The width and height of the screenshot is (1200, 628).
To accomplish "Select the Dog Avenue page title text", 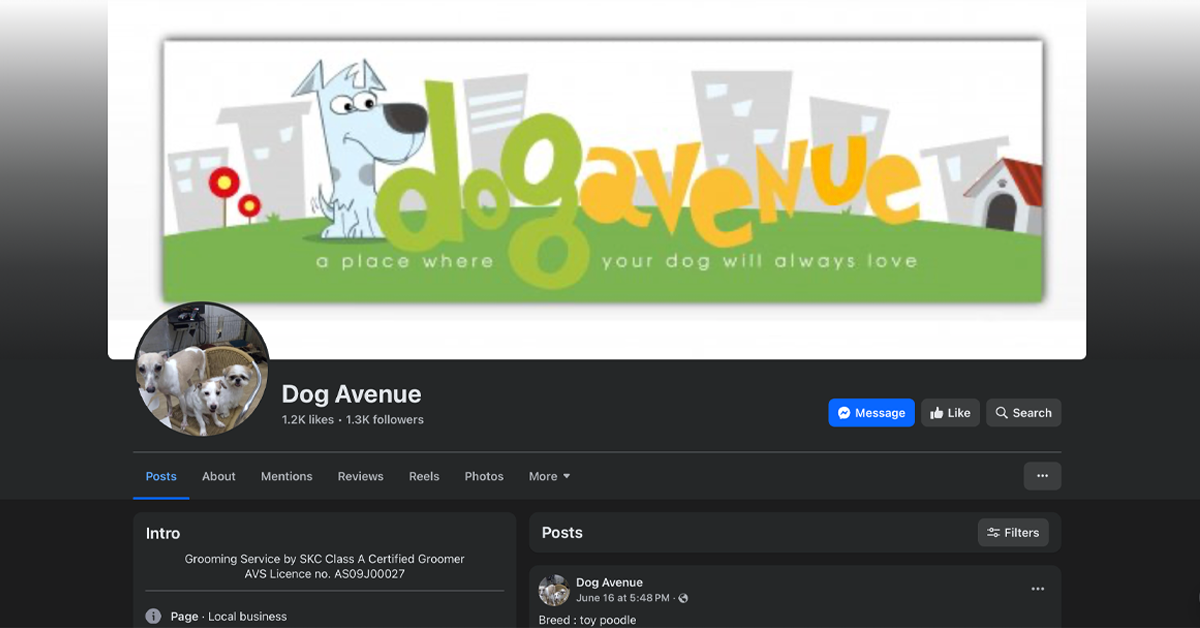I will click(x=351, y=394).
